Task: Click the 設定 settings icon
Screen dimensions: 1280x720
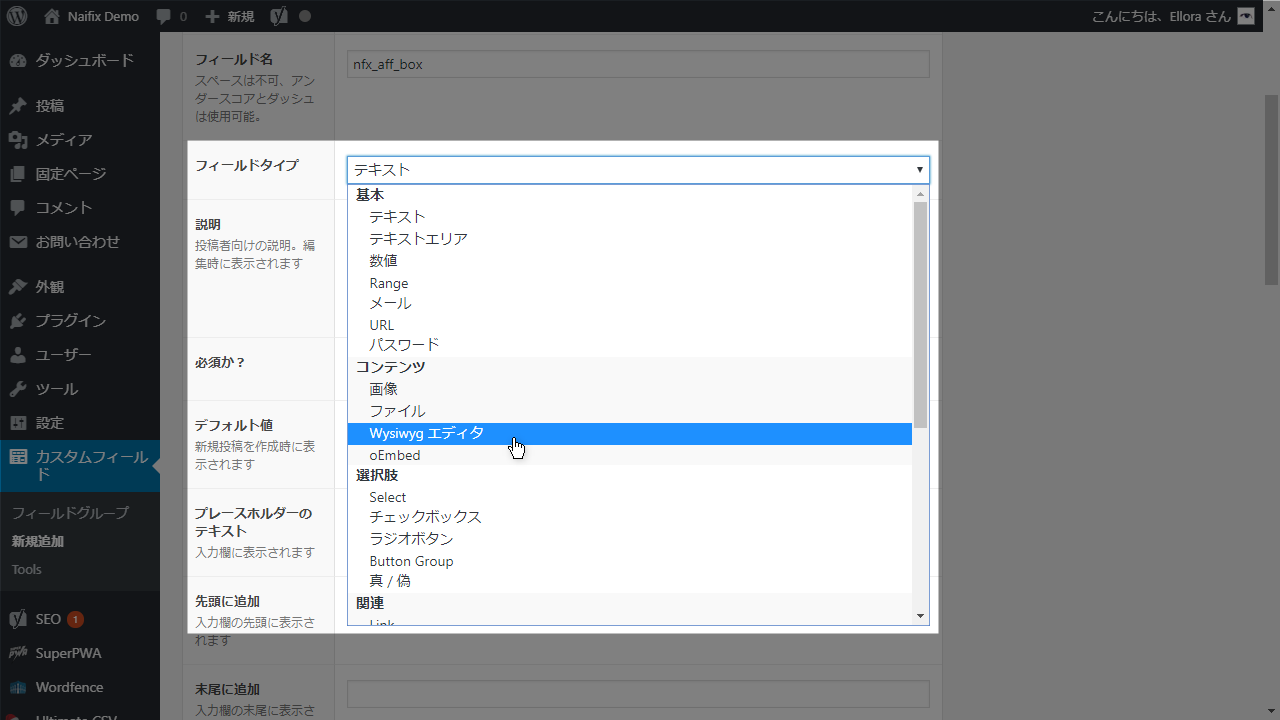Action: click(18, 423)
